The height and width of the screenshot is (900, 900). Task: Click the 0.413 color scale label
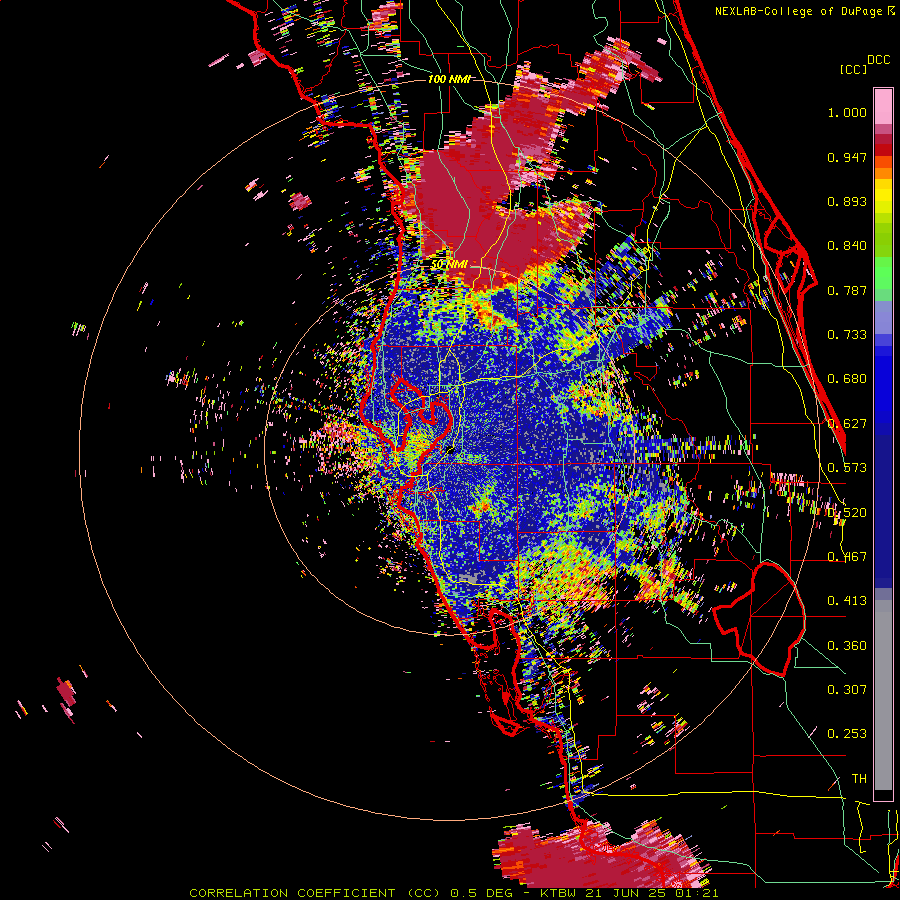847,601
